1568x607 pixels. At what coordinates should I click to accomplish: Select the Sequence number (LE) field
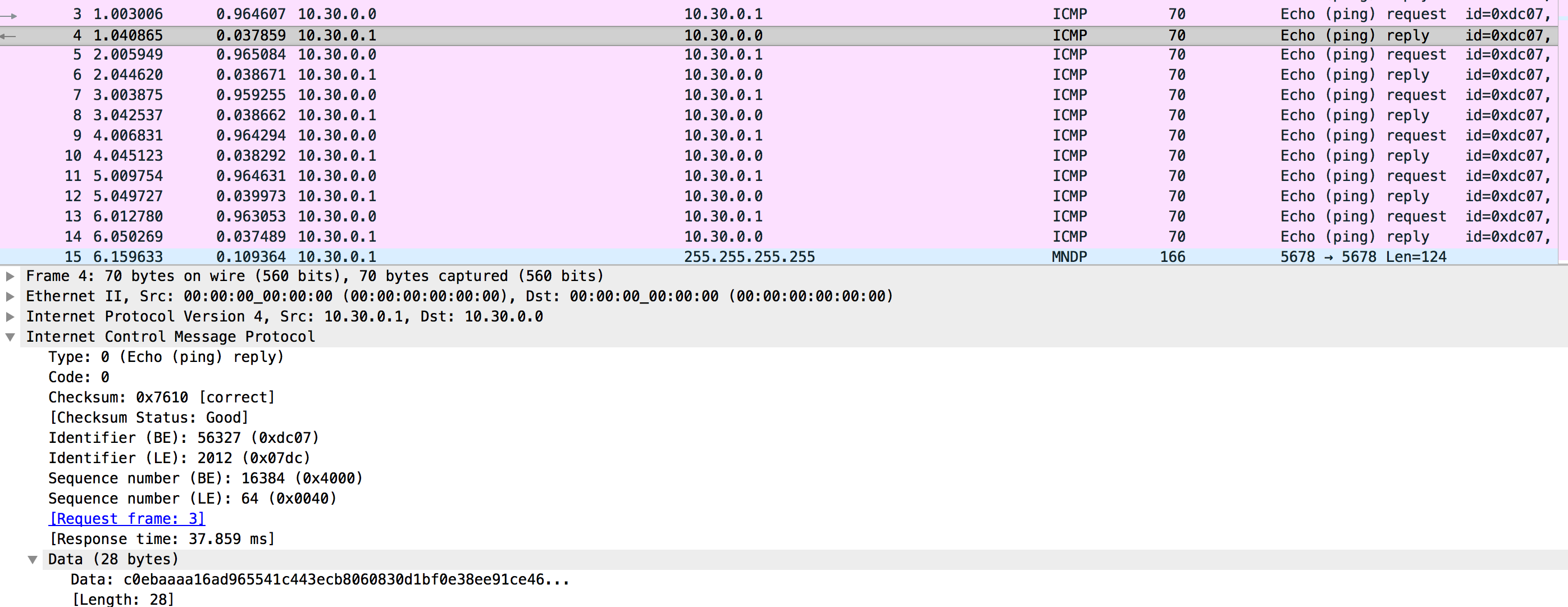pos(192,499)
